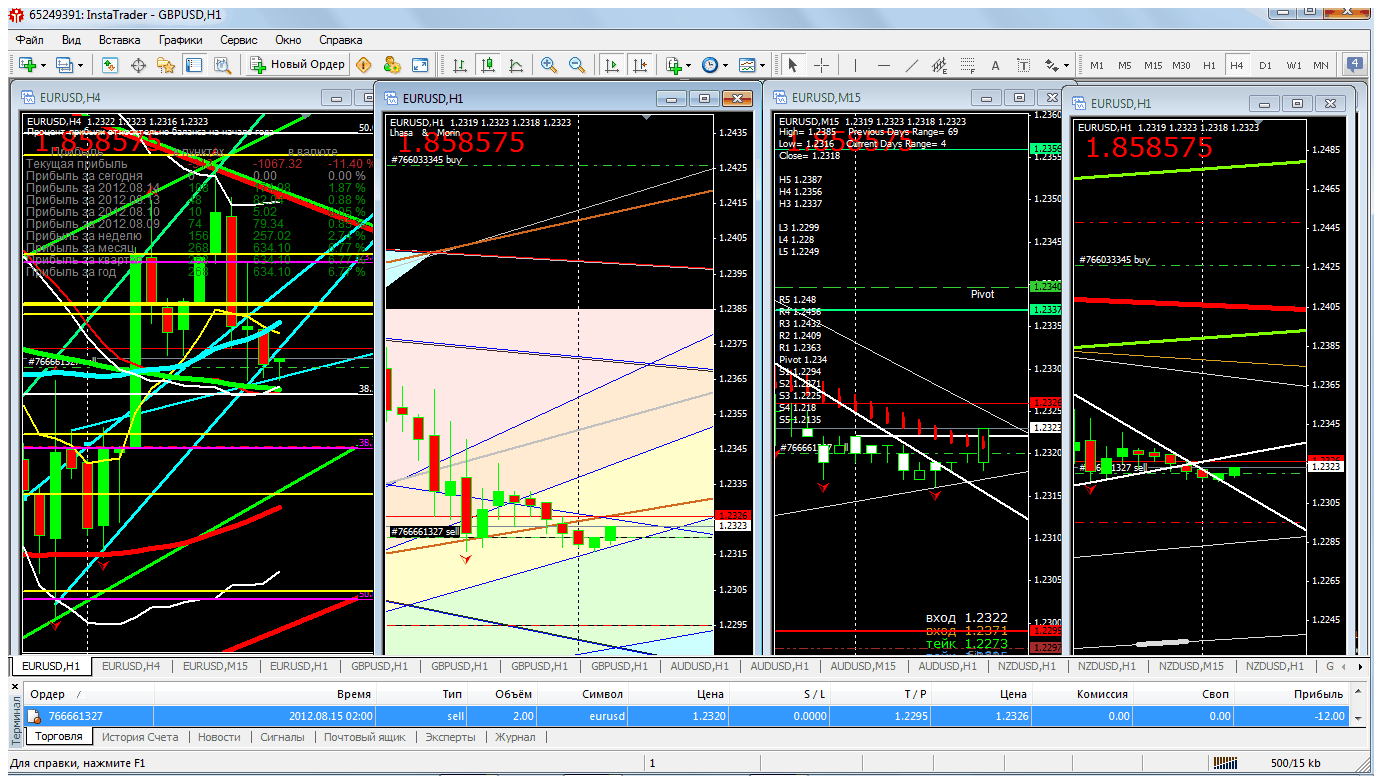Click the chat notification icon showing 4

(x=1355, y=64)
